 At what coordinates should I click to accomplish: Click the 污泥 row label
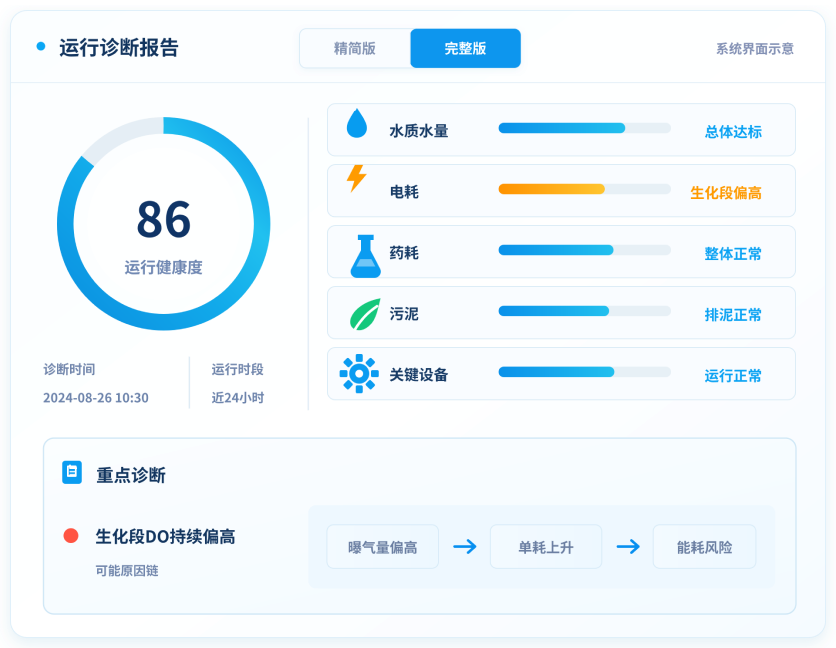(x=404, y=314)
